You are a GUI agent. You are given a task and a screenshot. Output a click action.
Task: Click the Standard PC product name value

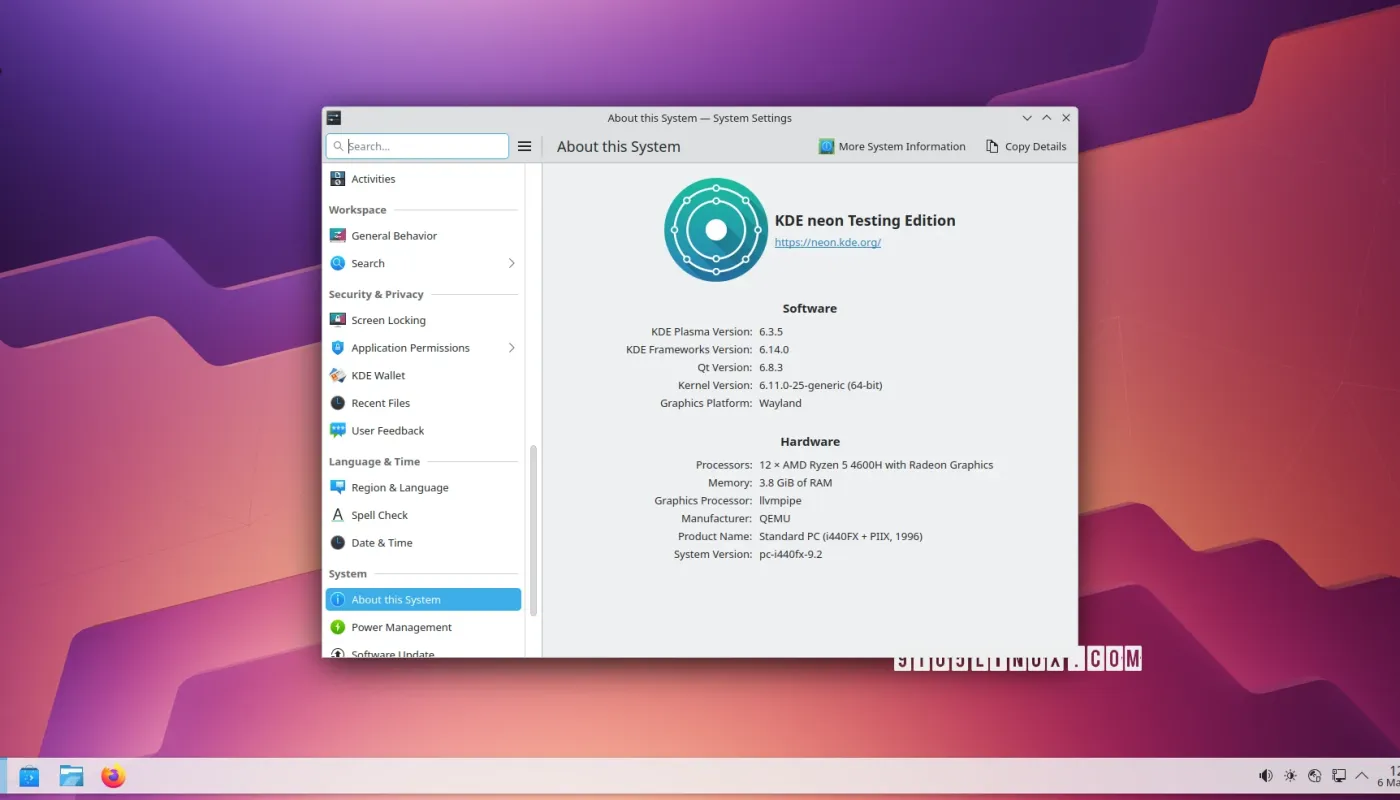click(x=840, y=536)
